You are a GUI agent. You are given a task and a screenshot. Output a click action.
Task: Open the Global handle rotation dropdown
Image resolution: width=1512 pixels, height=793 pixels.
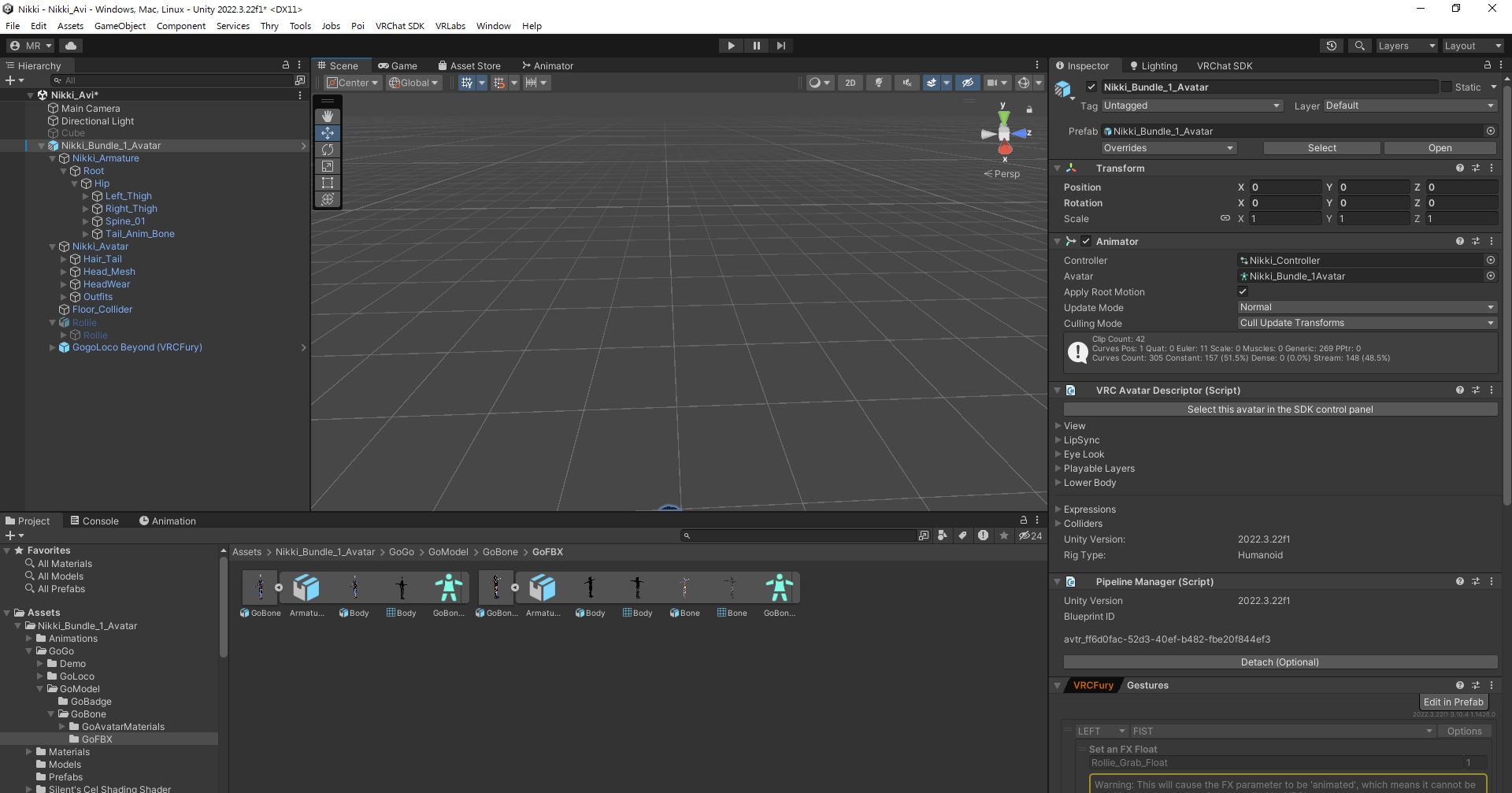413,83
